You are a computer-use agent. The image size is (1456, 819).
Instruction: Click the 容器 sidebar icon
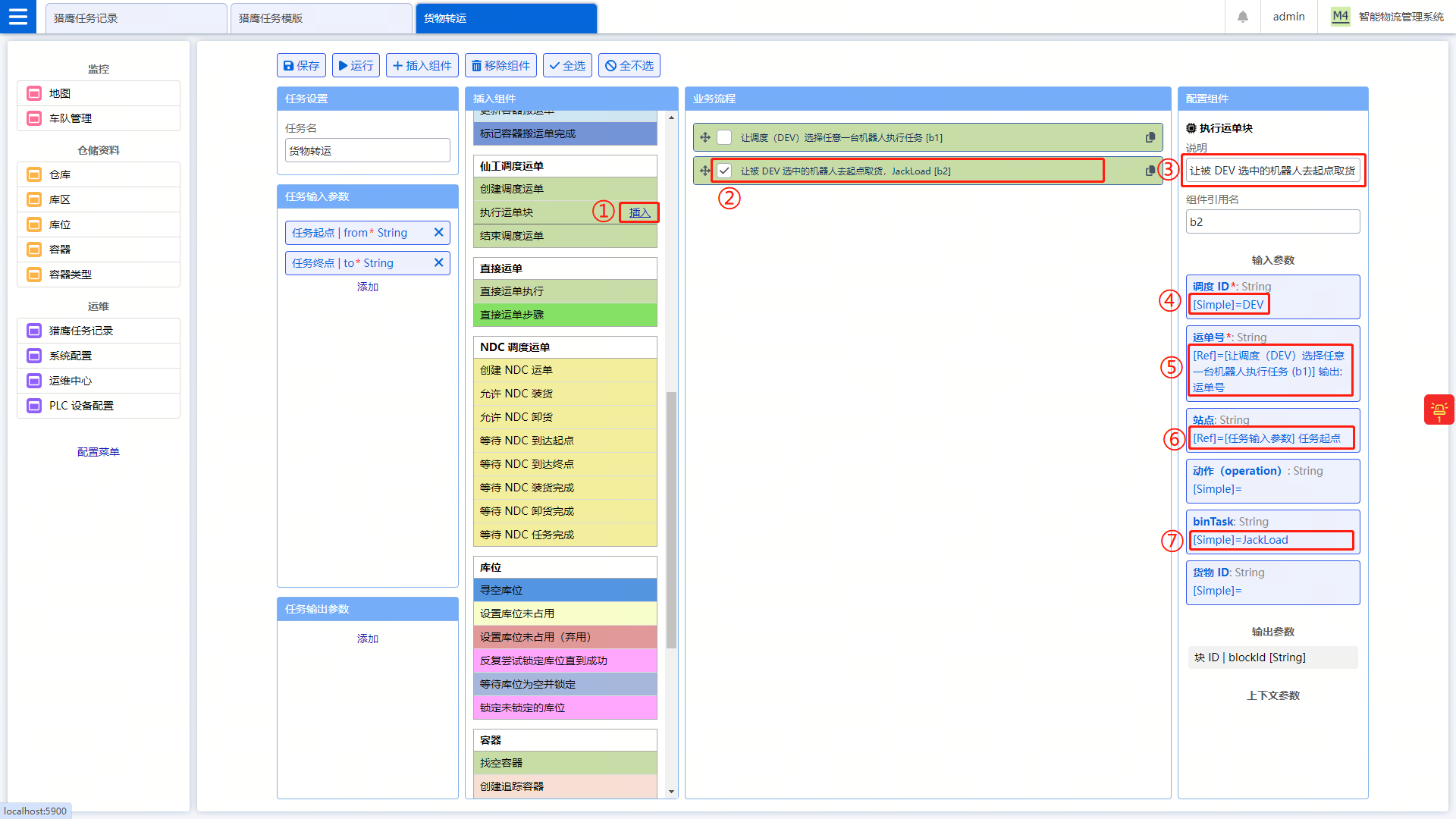click(x=34, y=249)
